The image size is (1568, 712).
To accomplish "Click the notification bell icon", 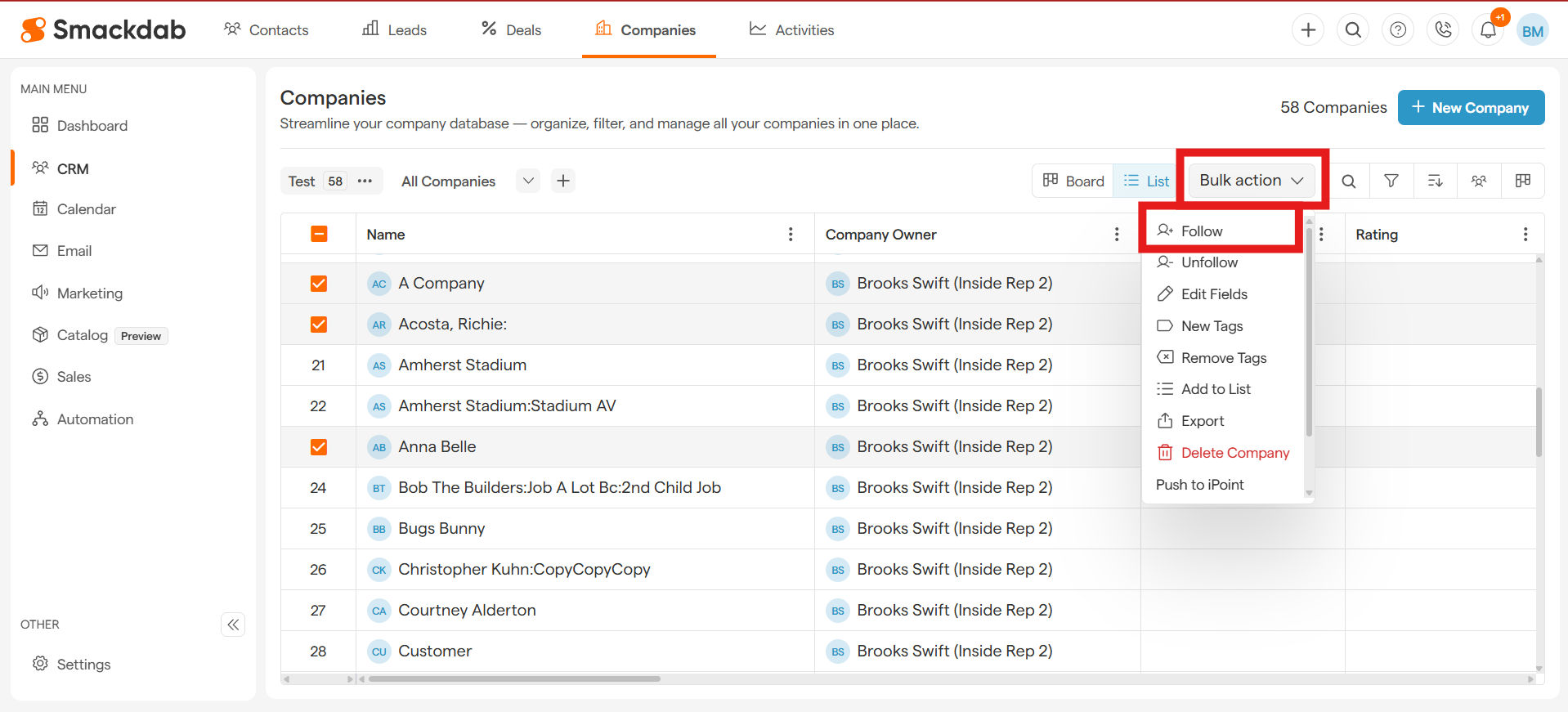I will click(x=1488, y=30).
